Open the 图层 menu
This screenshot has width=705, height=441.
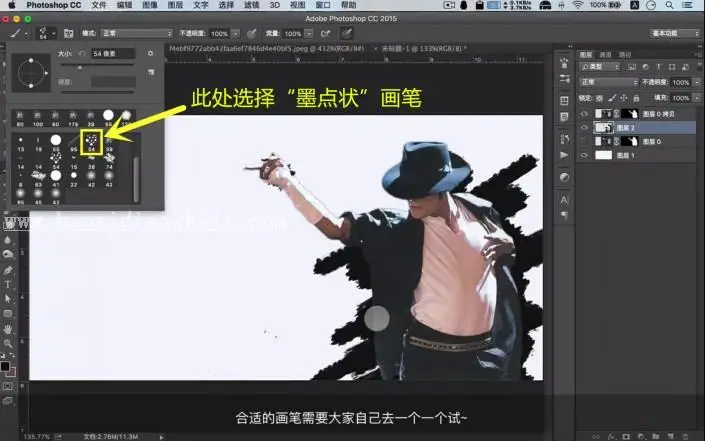click(175, 5)
